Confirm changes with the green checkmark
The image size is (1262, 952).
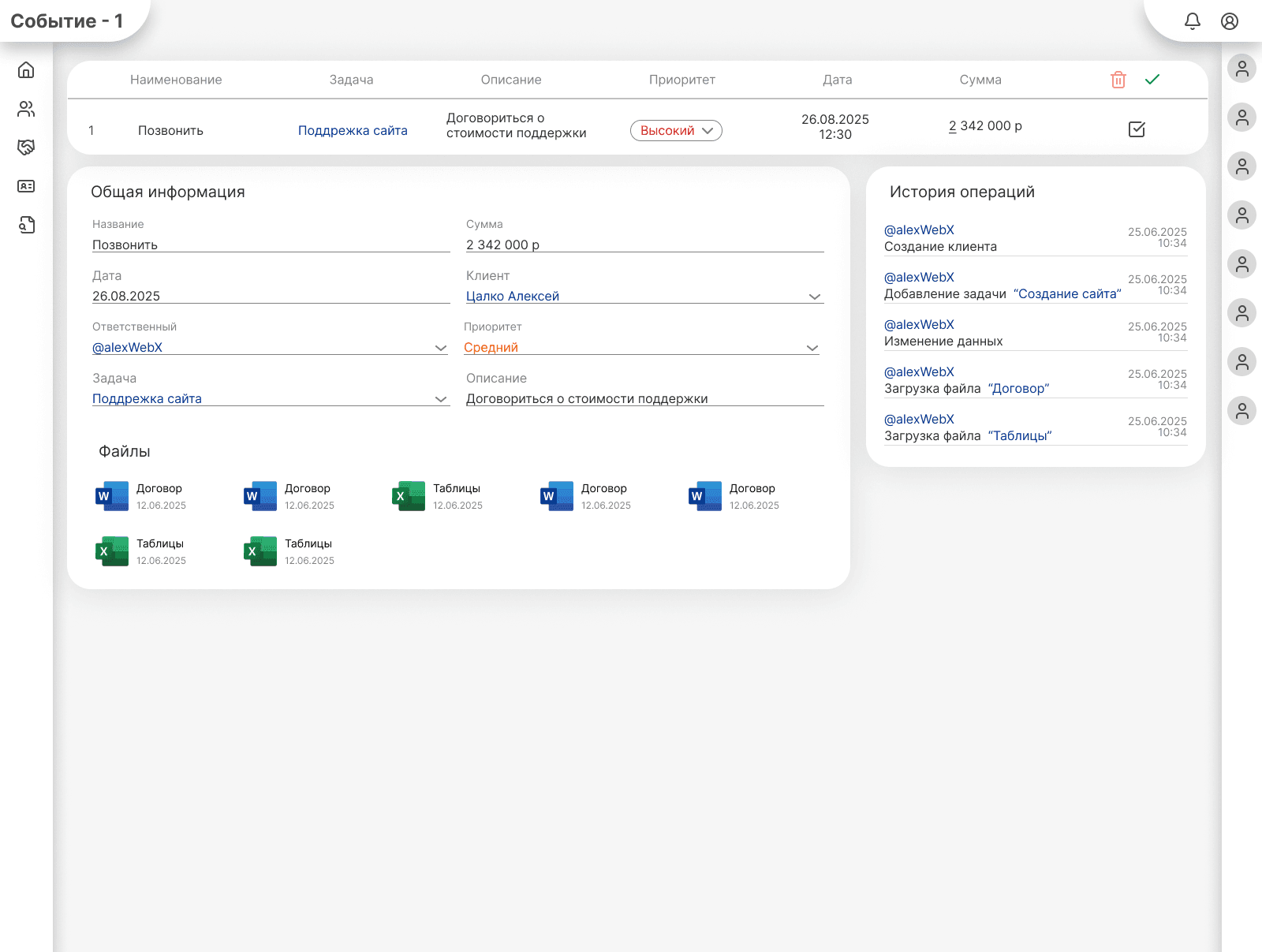pos(1152,79)
